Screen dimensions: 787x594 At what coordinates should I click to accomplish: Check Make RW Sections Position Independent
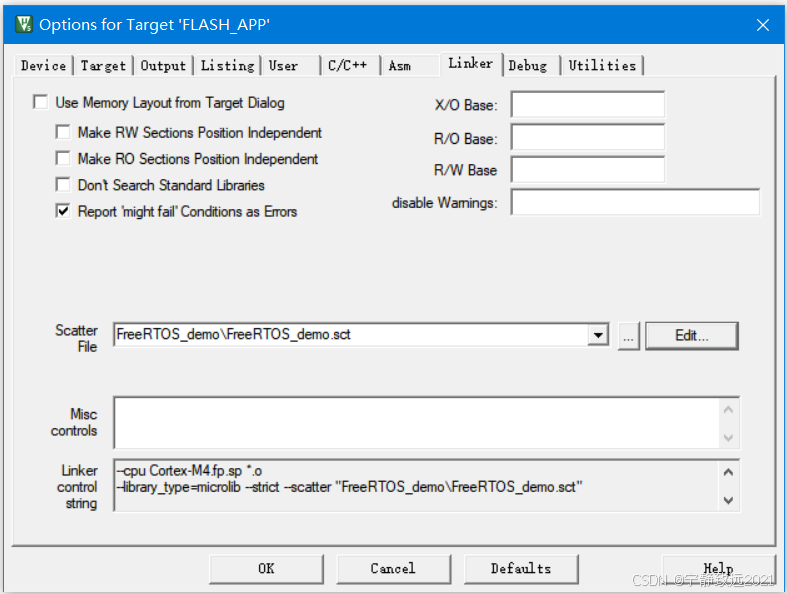63,133
